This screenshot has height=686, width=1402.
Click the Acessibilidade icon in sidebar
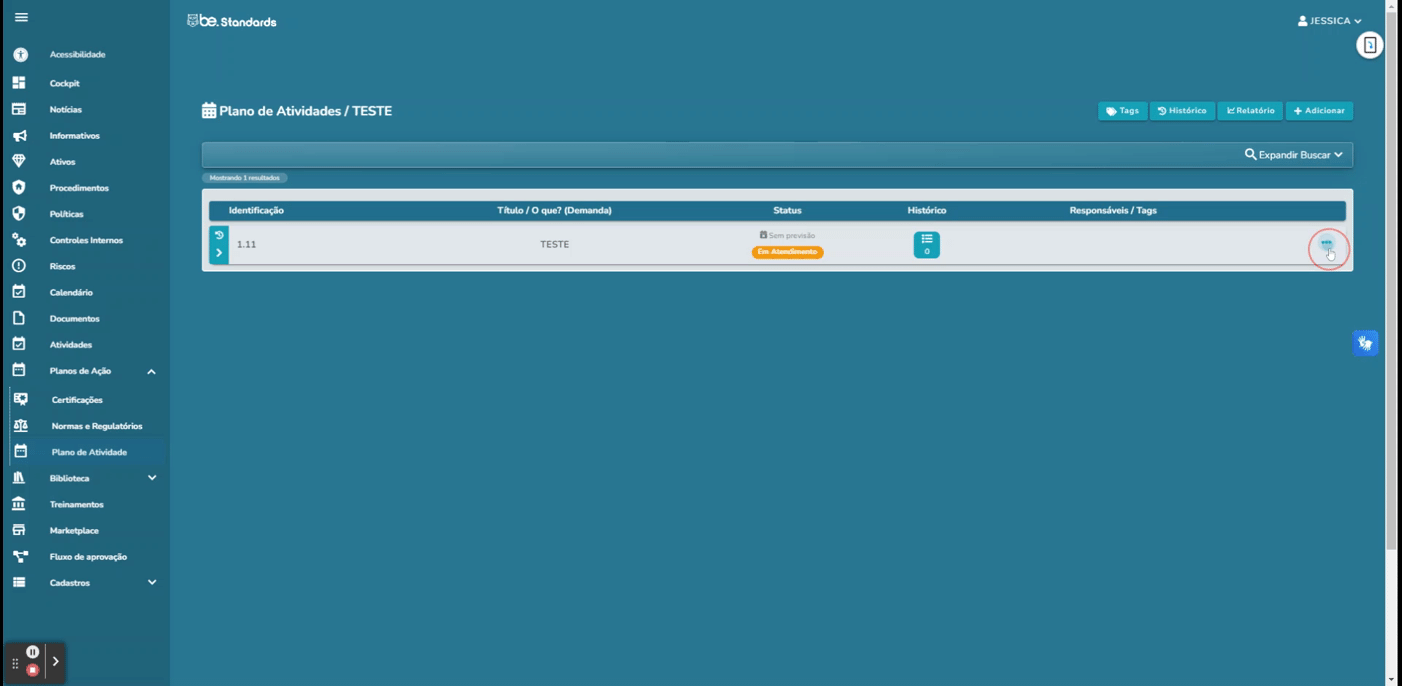(20, 54)
